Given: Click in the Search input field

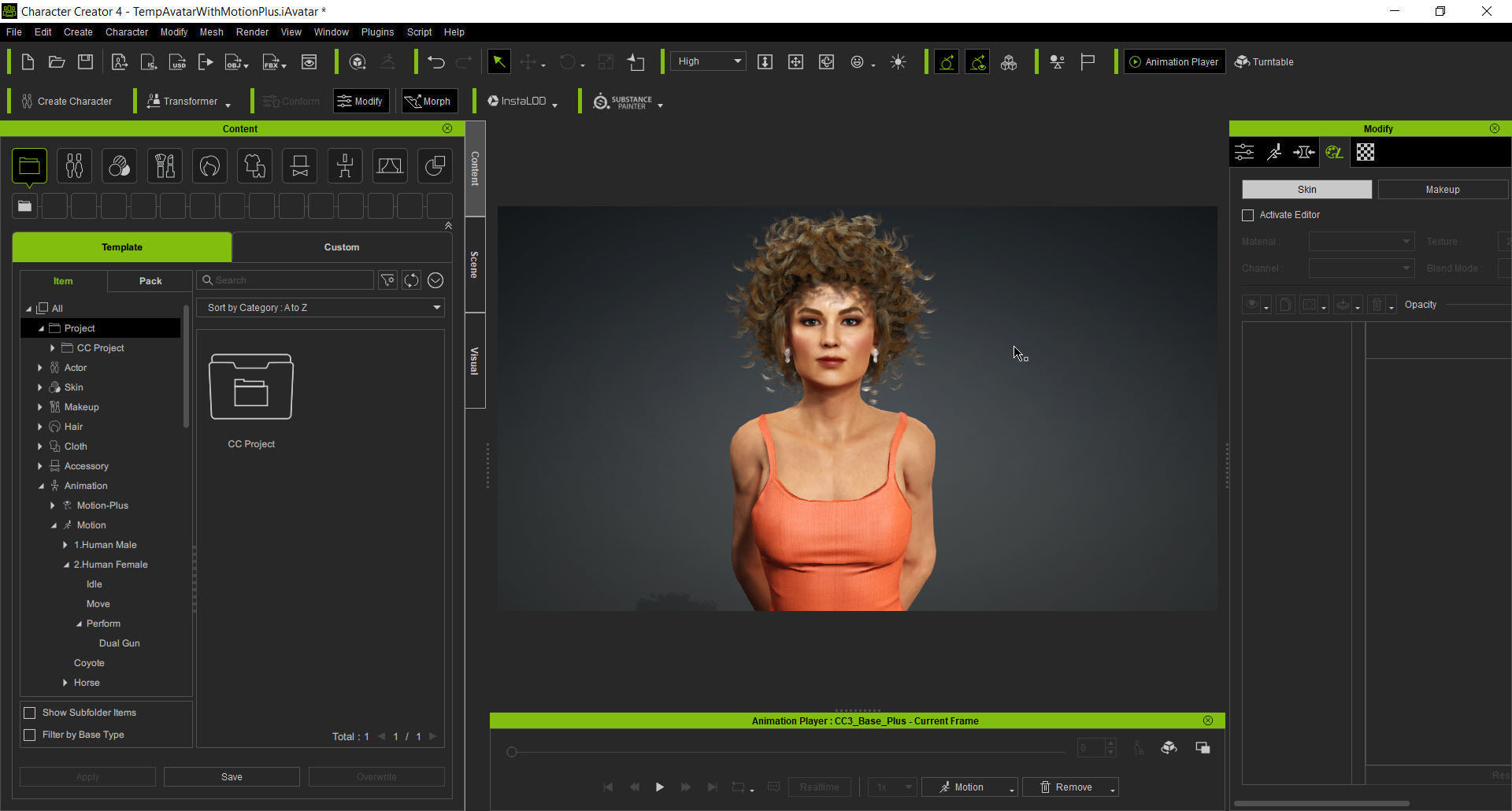Looking at the screenshot, I should 285,280.
